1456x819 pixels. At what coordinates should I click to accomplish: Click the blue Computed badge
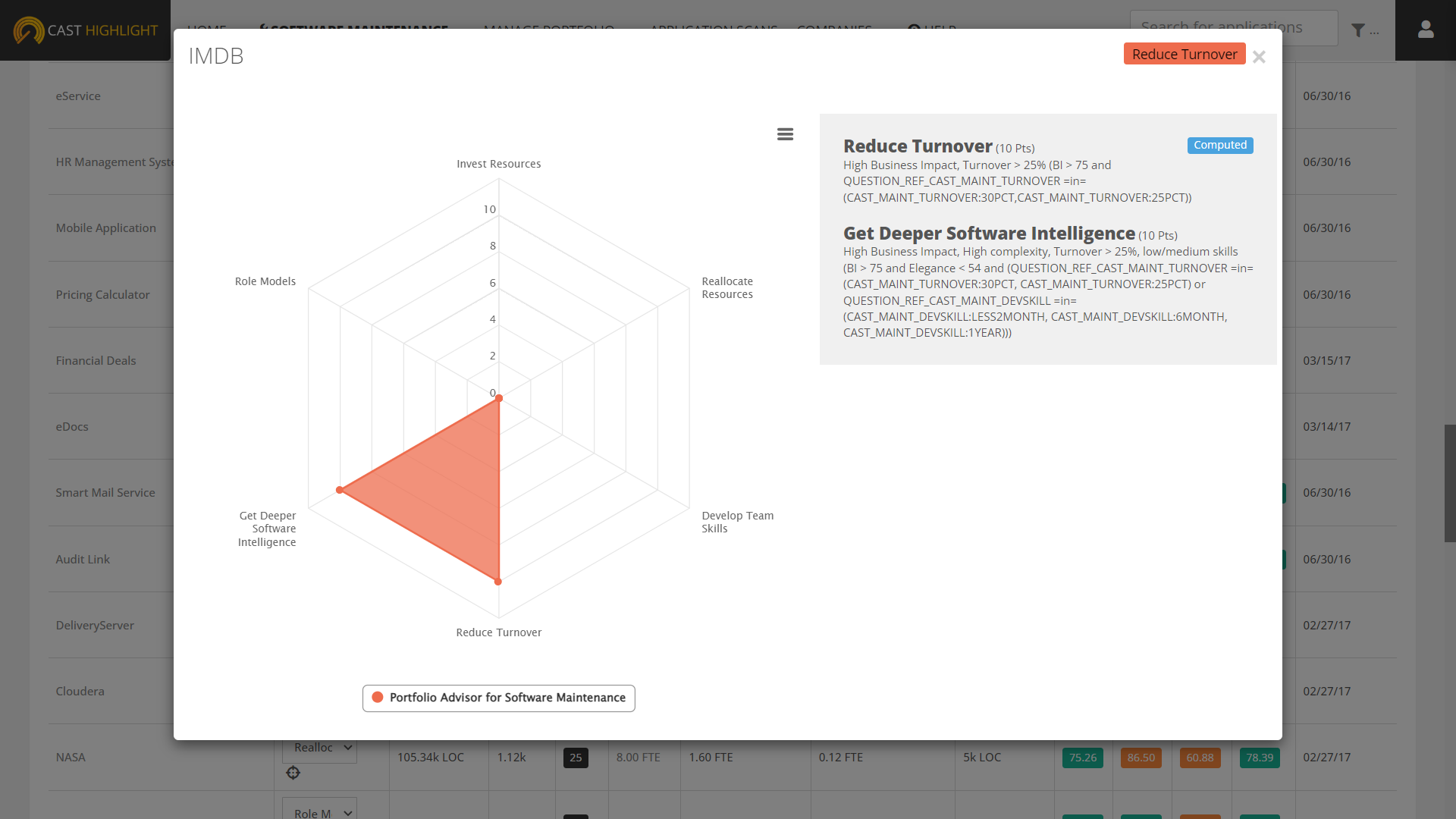pyautogui.click(x=1219, y=145)
